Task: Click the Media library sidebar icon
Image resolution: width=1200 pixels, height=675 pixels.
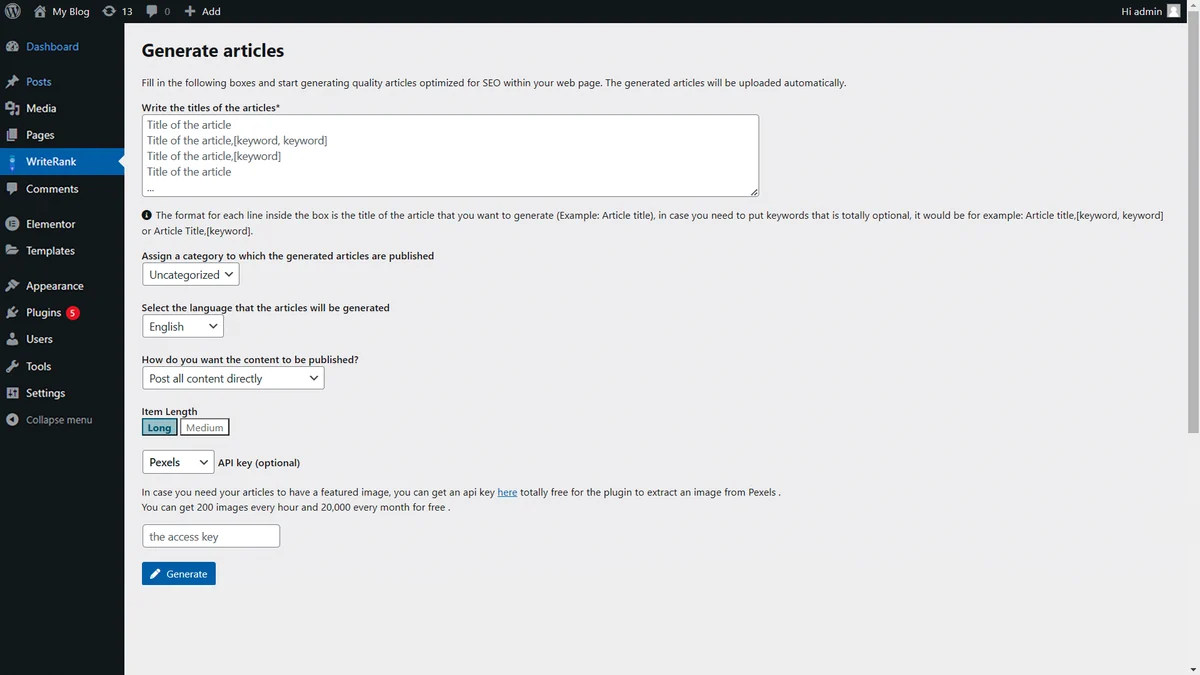Action: [12, 108]
